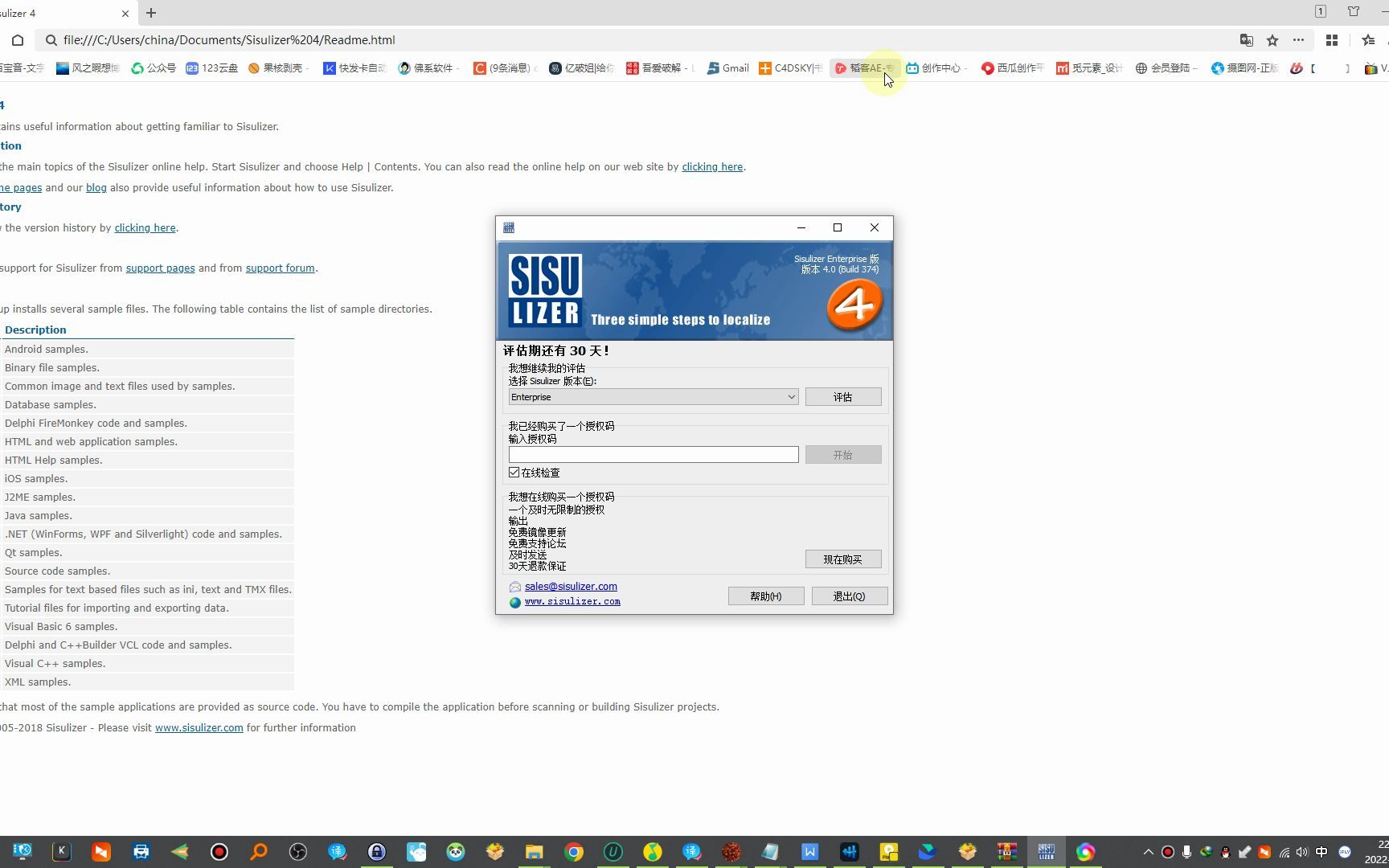Open the 风之眼想库 bookmark
Image resolution: width=1389 pixels, height=868 pixels.
[x=88, y=68]
